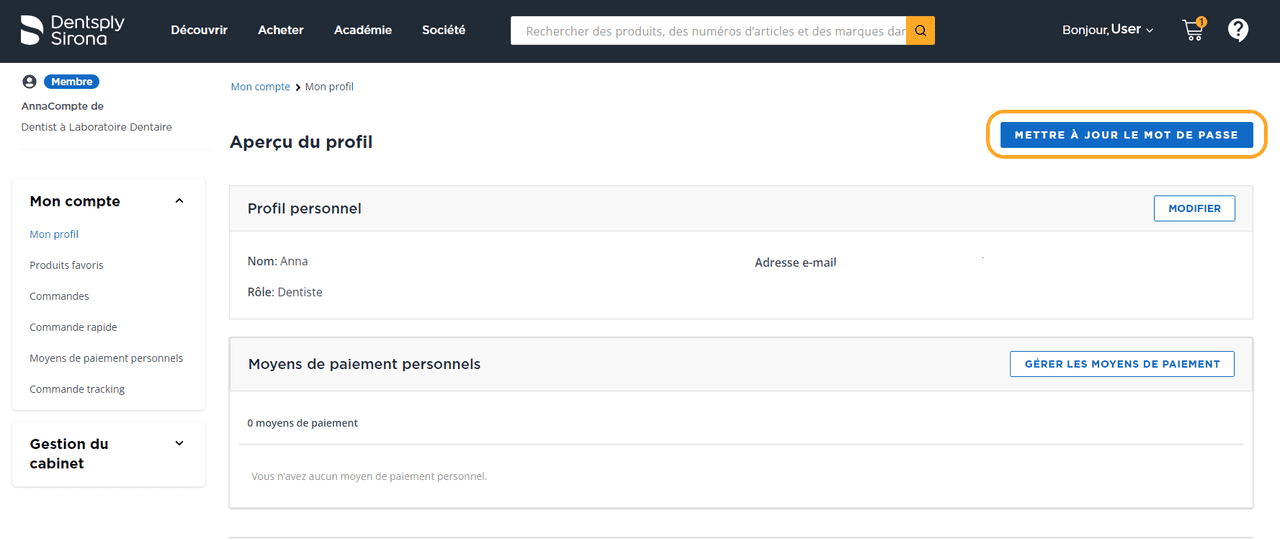Open the shopping cart icon
This screenshot has width=1280, height=540.
click(x=1193, y=30)
